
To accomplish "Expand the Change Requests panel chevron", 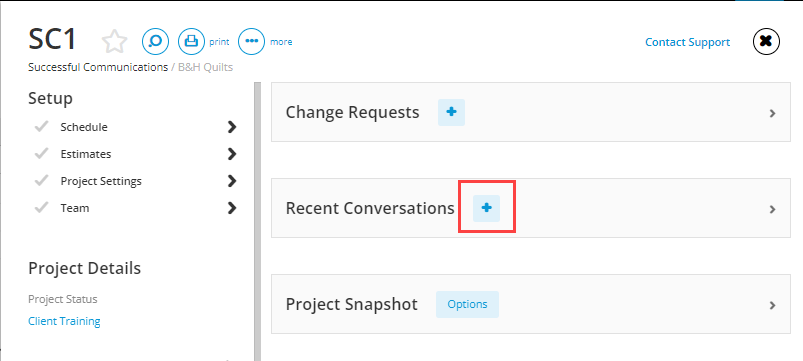I will click(x=773, y=114).
